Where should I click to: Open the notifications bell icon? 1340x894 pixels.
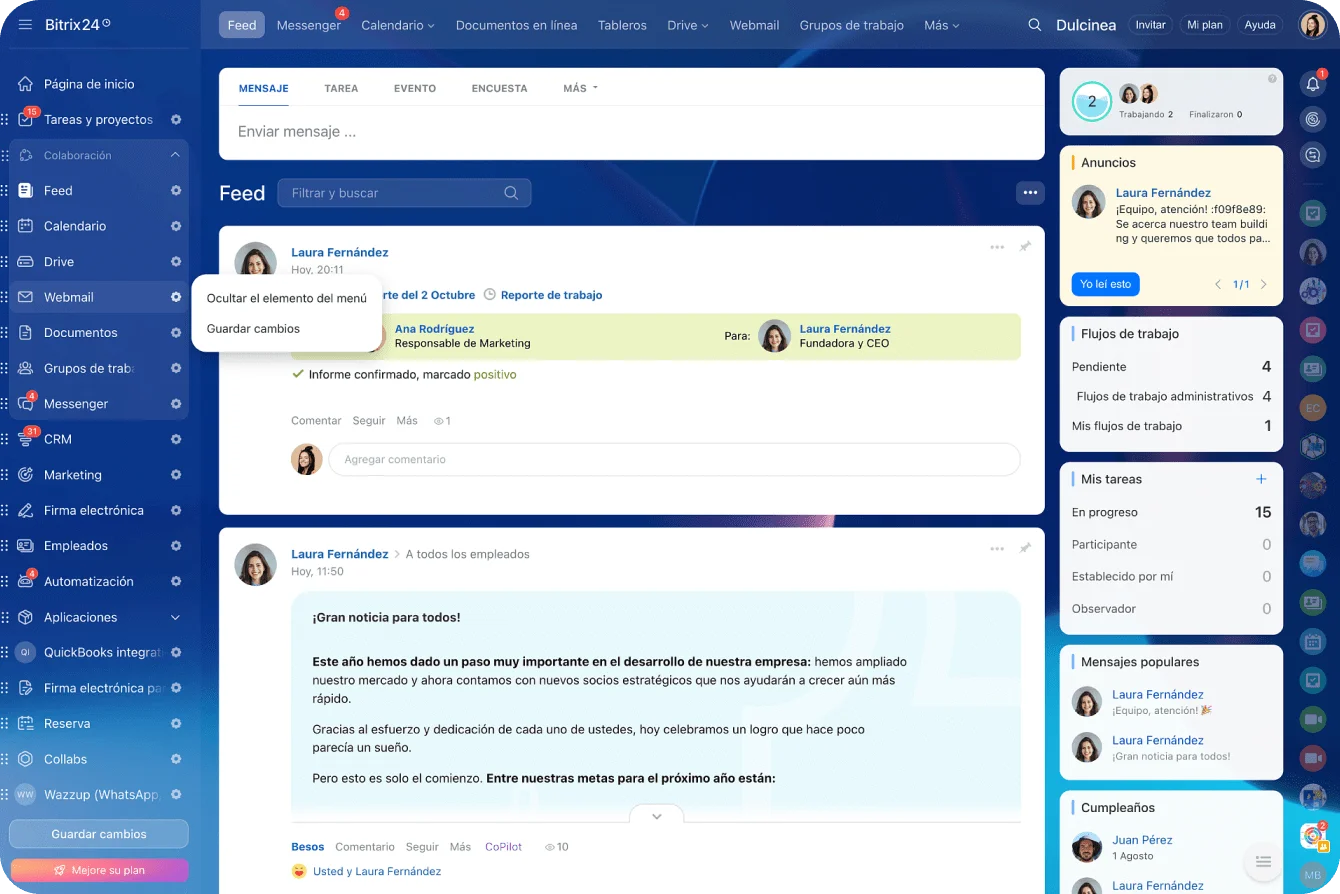tap(1312, 85)
